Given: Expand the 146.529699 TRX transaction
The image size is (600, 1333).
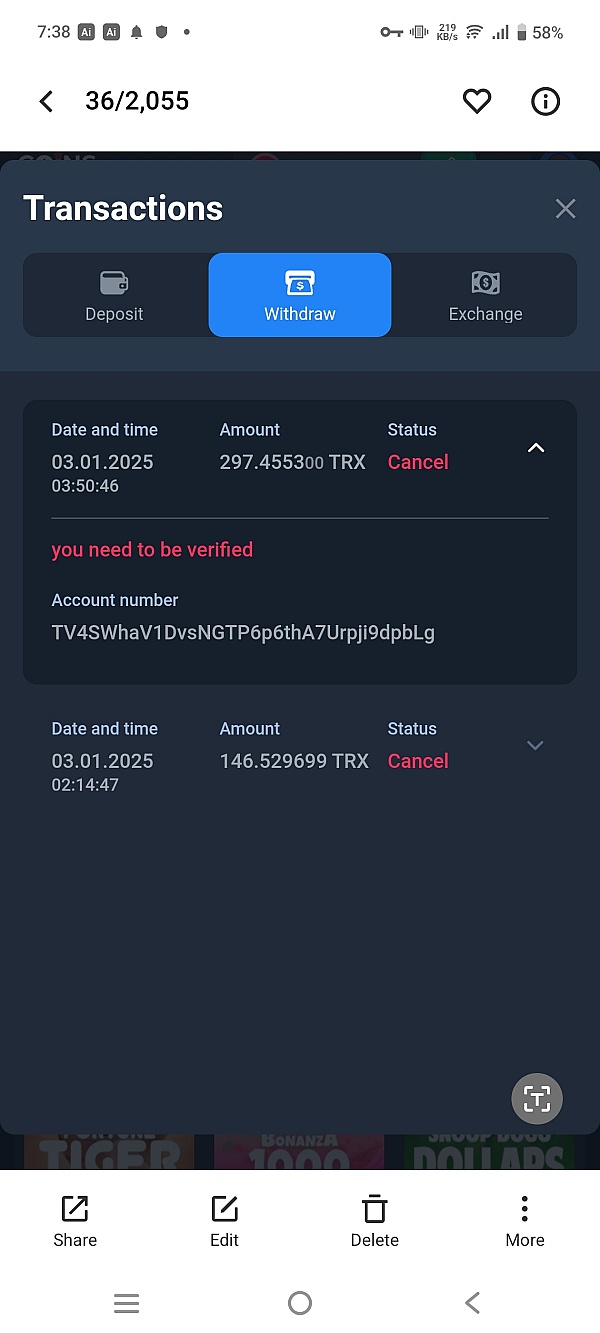Looking at the screenshot, I should click(535, 746).
